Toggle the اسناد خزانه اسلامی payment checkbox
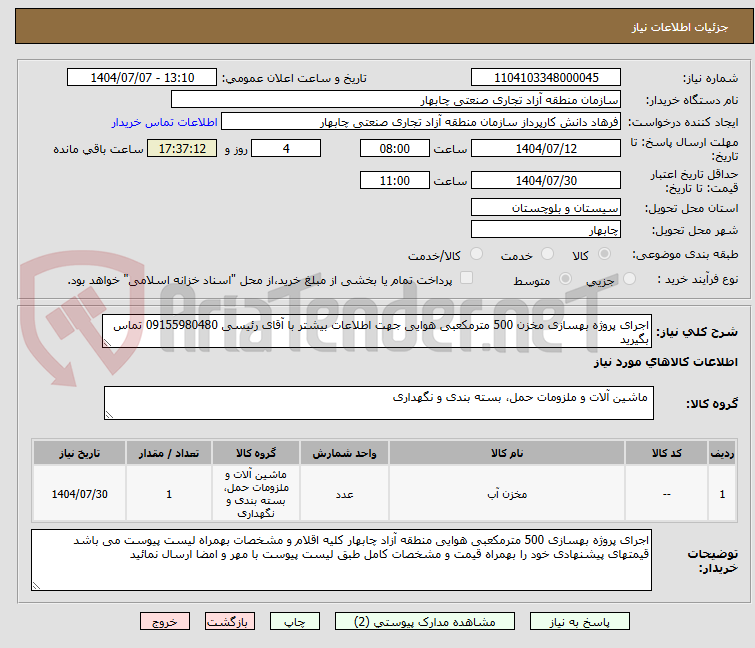This screenshot has height=648, width=755. [466, 277]
